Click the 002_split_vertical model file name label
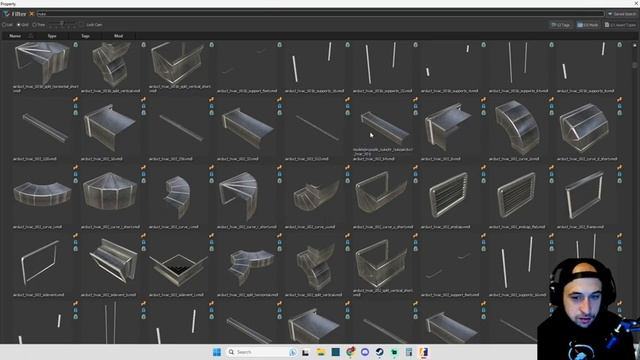Screen dimensions: 640x360 (x=313, y=295)
